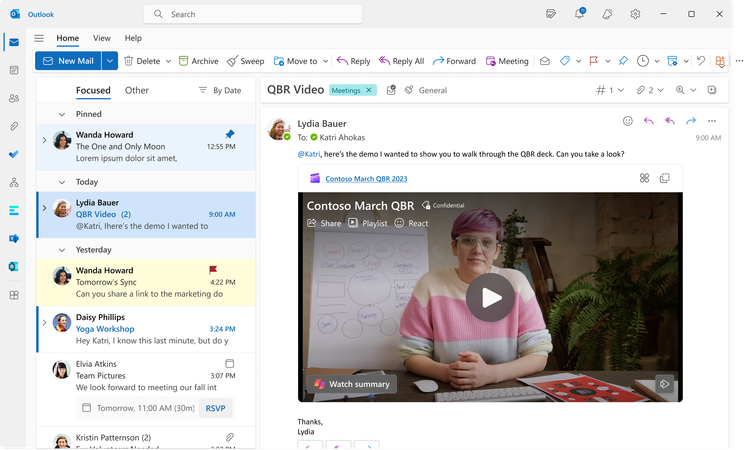
Task: Mark message read/unread envelope icon
Action: pyautogui.click(x=545, y=61)
